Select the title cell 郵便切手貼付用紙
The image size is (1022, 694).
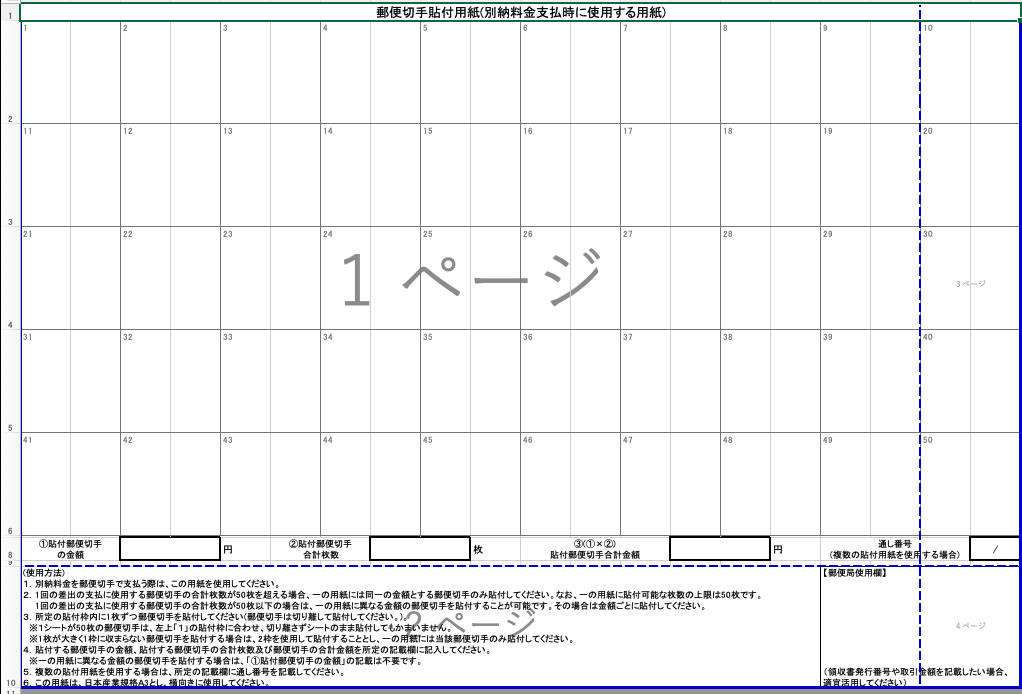click(x=520, y=13)
